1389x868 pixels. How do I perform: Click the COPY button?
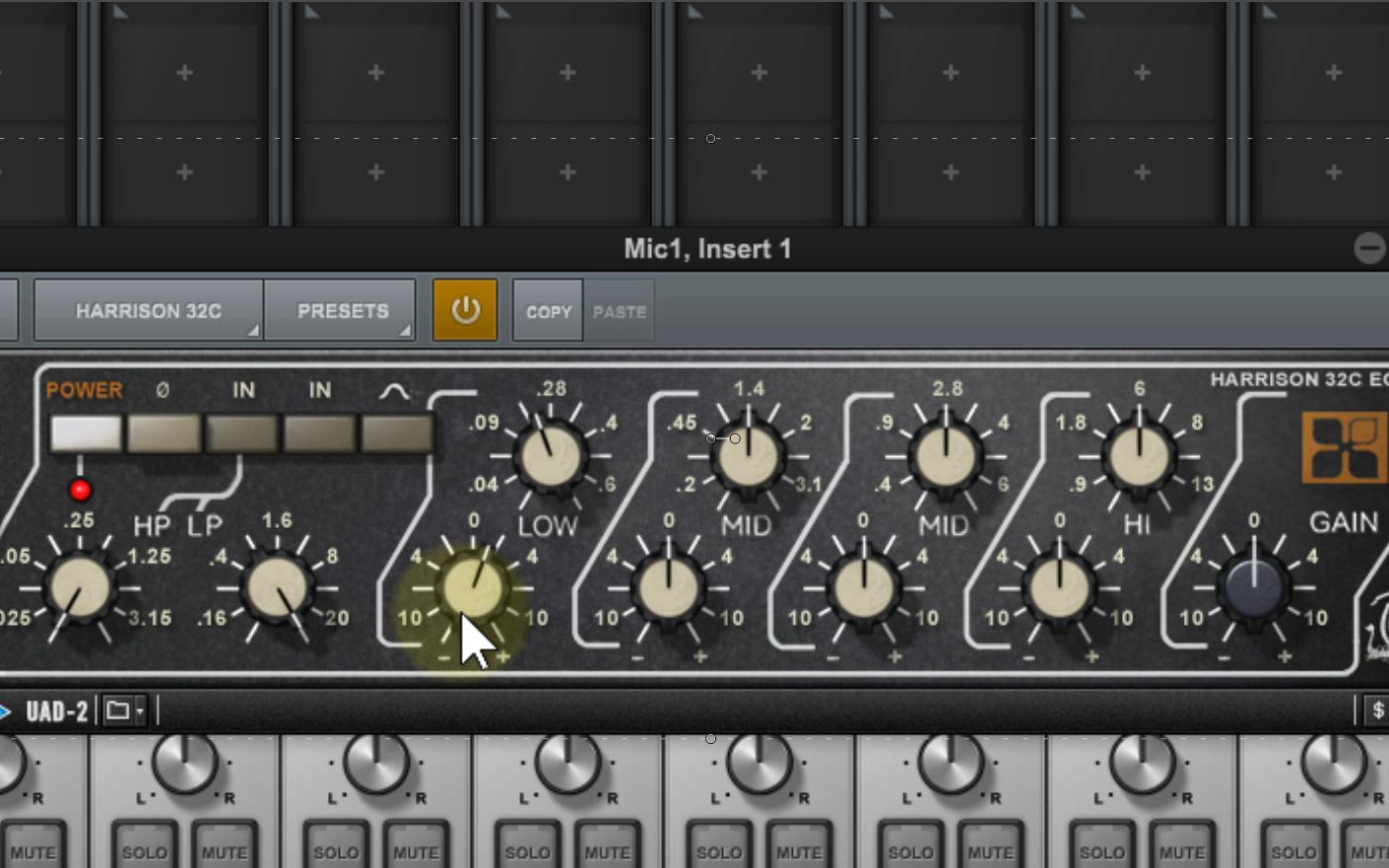(548, 311)
